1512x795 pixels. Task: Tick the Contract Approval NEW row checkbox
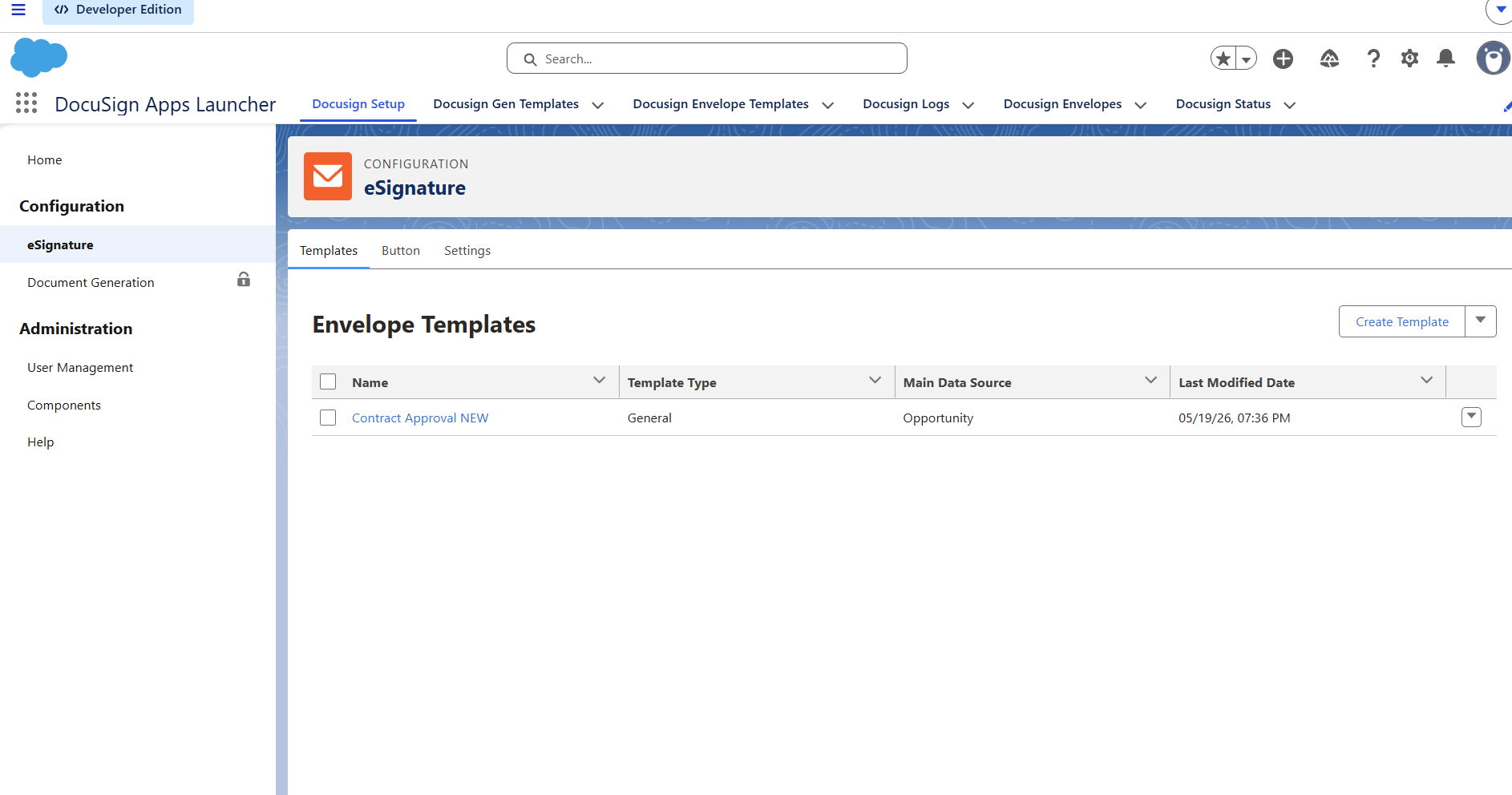(328, 418)
